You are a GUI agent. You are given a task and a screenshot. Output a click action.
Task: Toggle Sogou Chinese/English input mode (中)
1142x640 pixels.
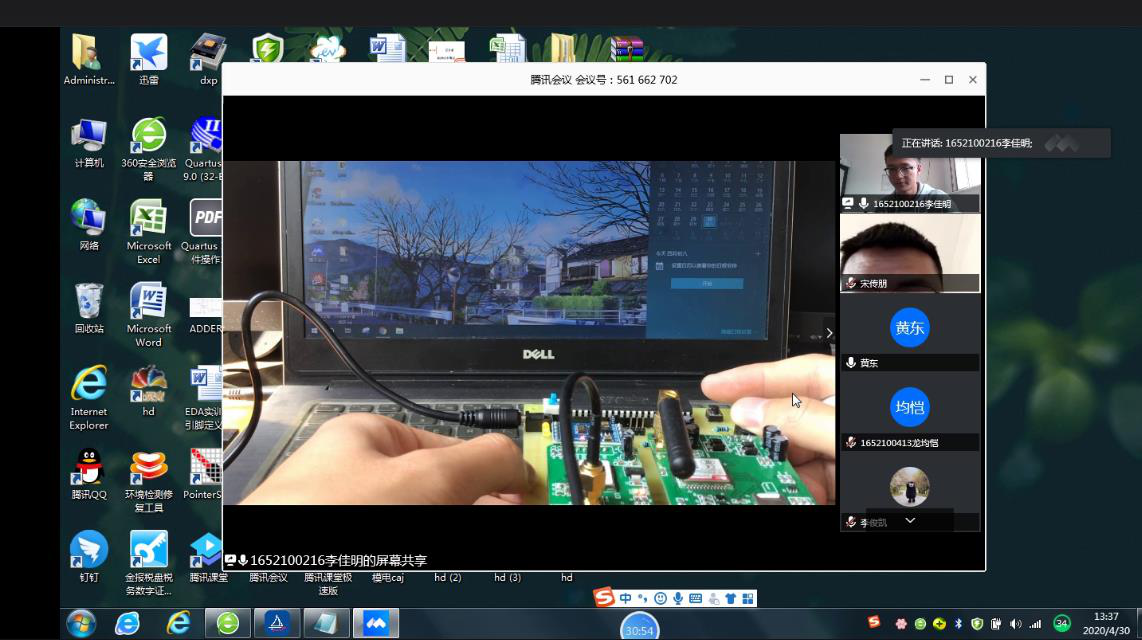pyautogui.click(x=626, y=598)
